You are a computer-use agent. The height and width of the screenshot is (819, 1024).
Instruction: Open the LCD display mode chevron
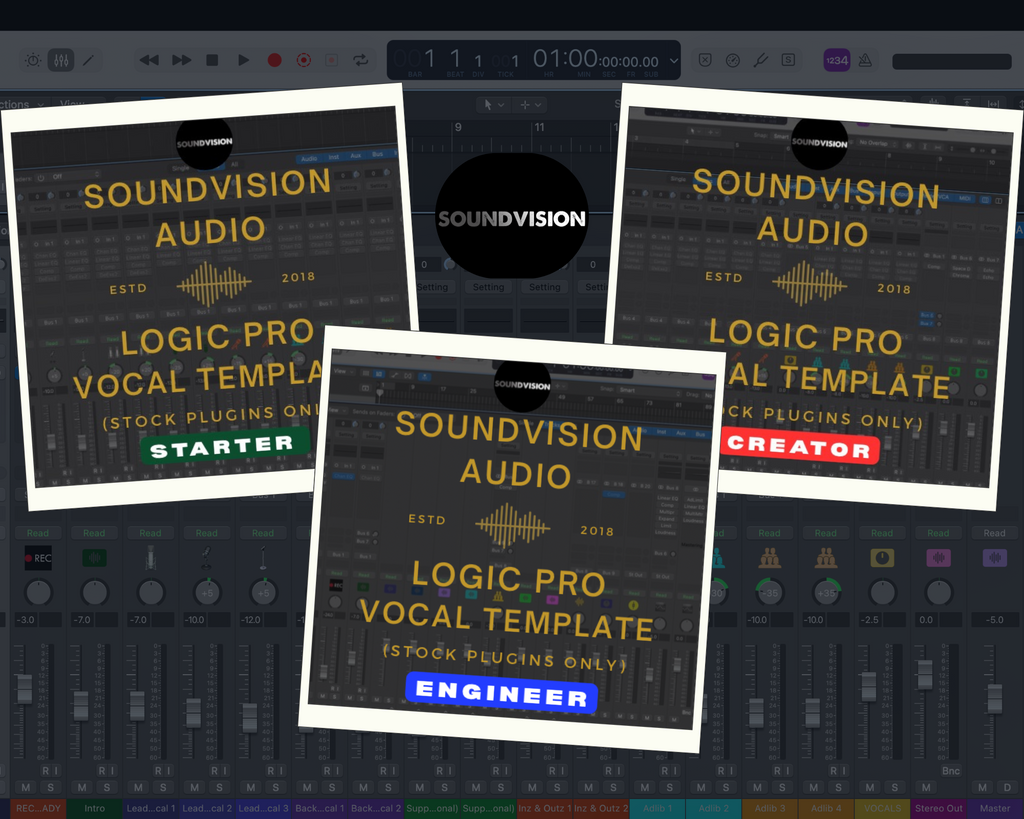click(x=673, y=60)
